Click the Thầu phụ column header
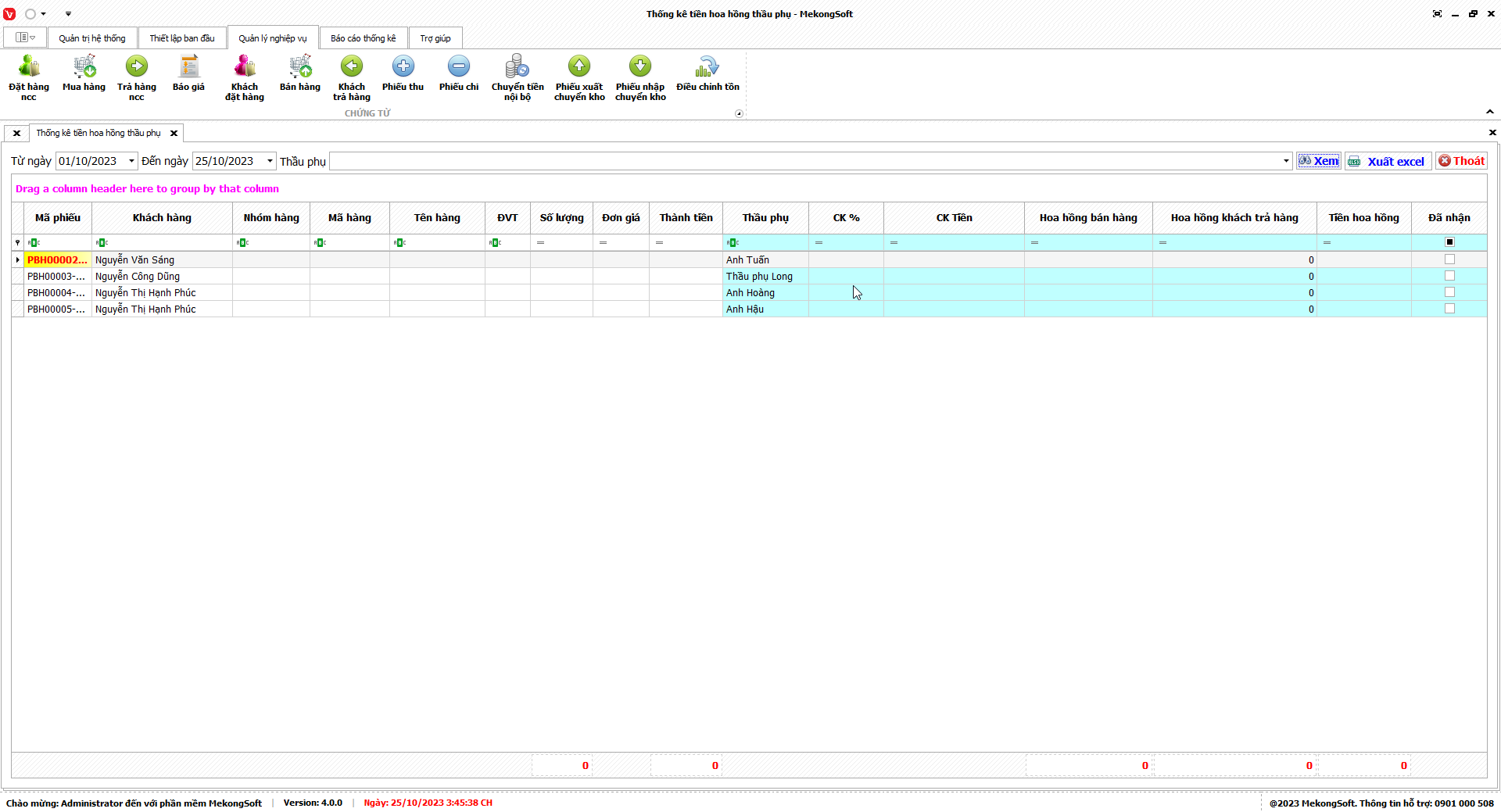1501x812 pixels. coord(765,218)
